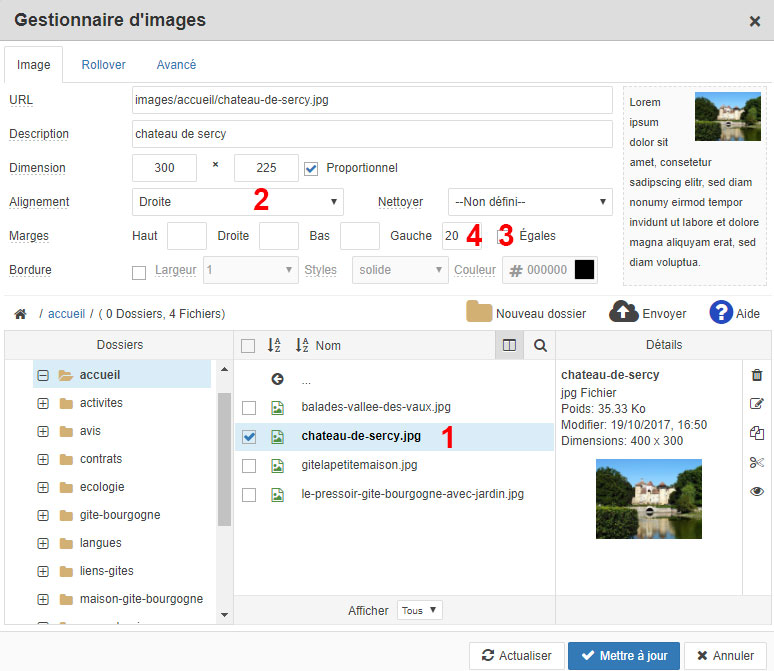Image resolution: width=774 pixels, height=671 pixels.
Task: Click the black border color swatch
Action: (584, 270)
